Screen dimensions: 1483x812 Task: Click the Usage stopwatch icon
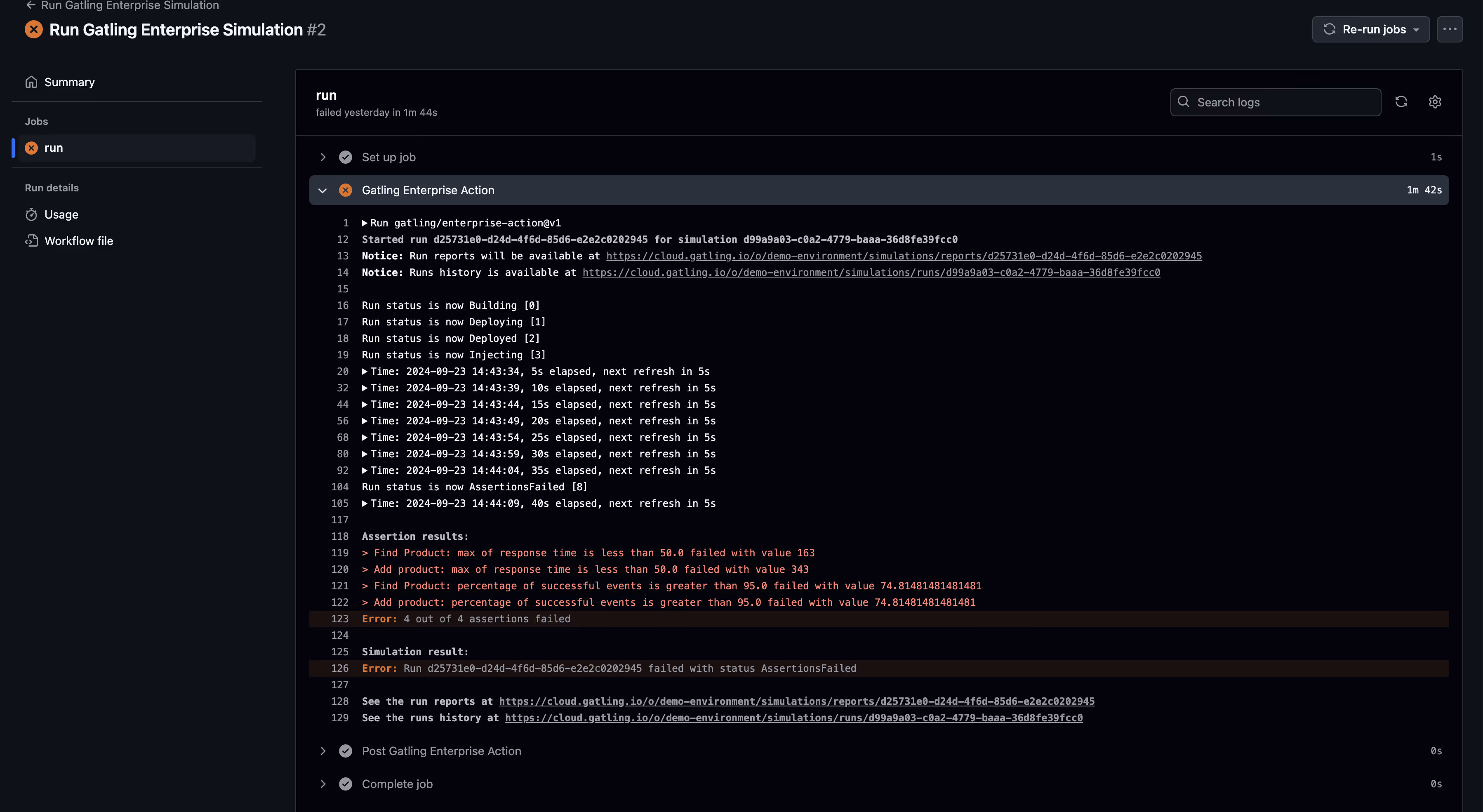31,215
